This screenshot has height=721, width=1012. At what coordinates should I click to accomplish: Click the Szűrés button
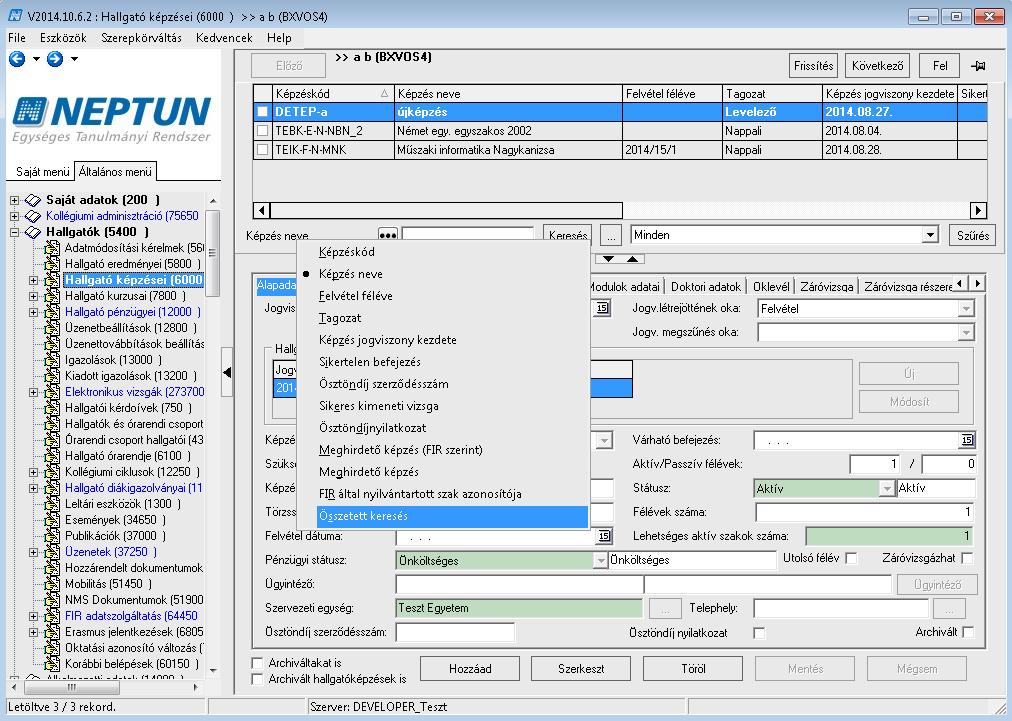click(x=973, y=236)
